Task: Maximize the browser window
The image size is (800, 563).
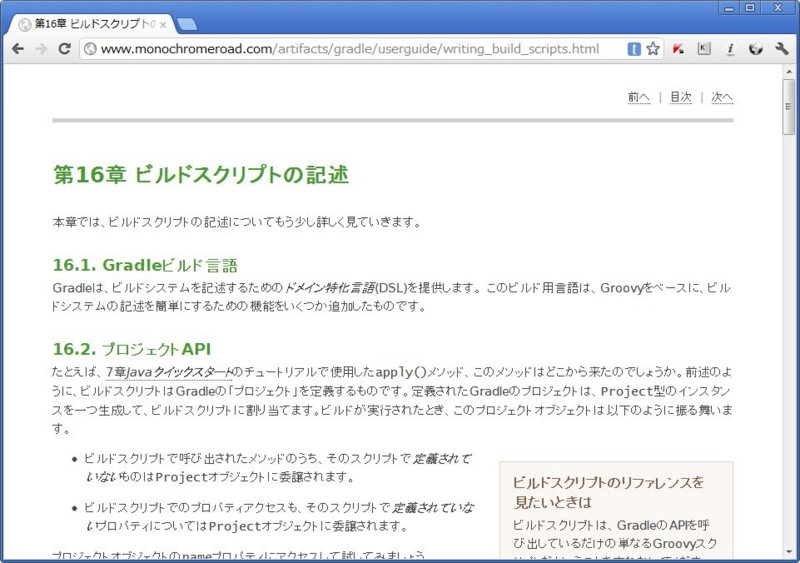Action: (750, 7)
